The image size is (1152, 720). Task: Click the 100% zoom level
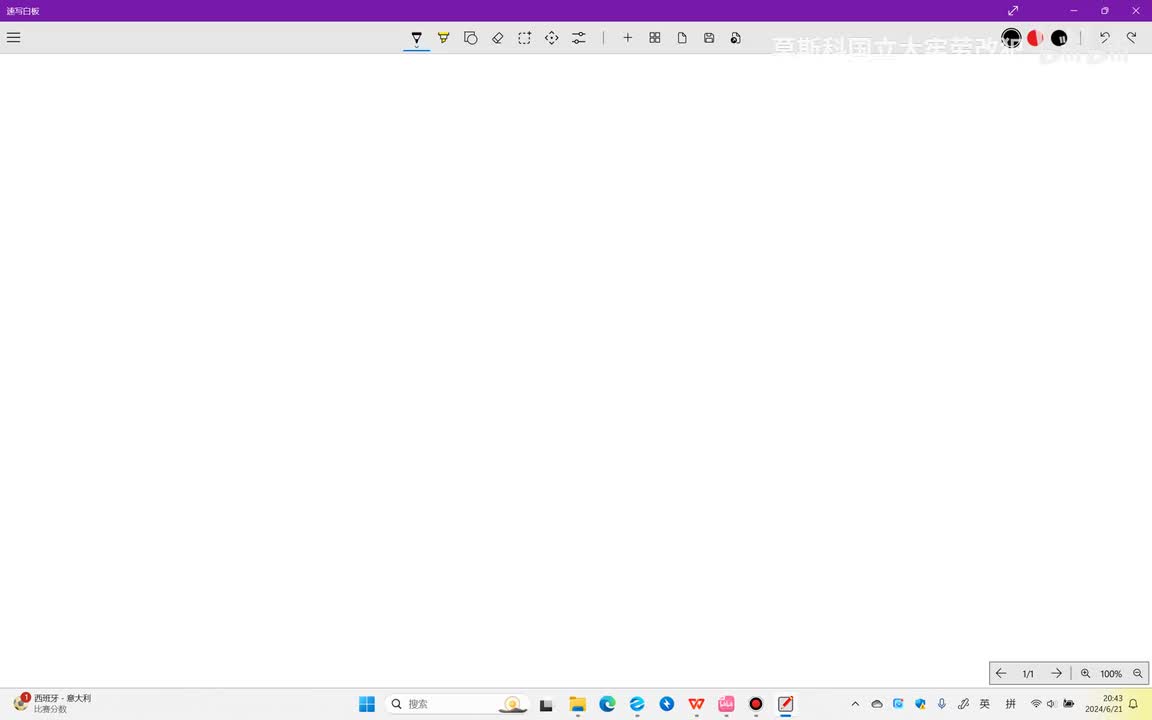pos(1111,674)
